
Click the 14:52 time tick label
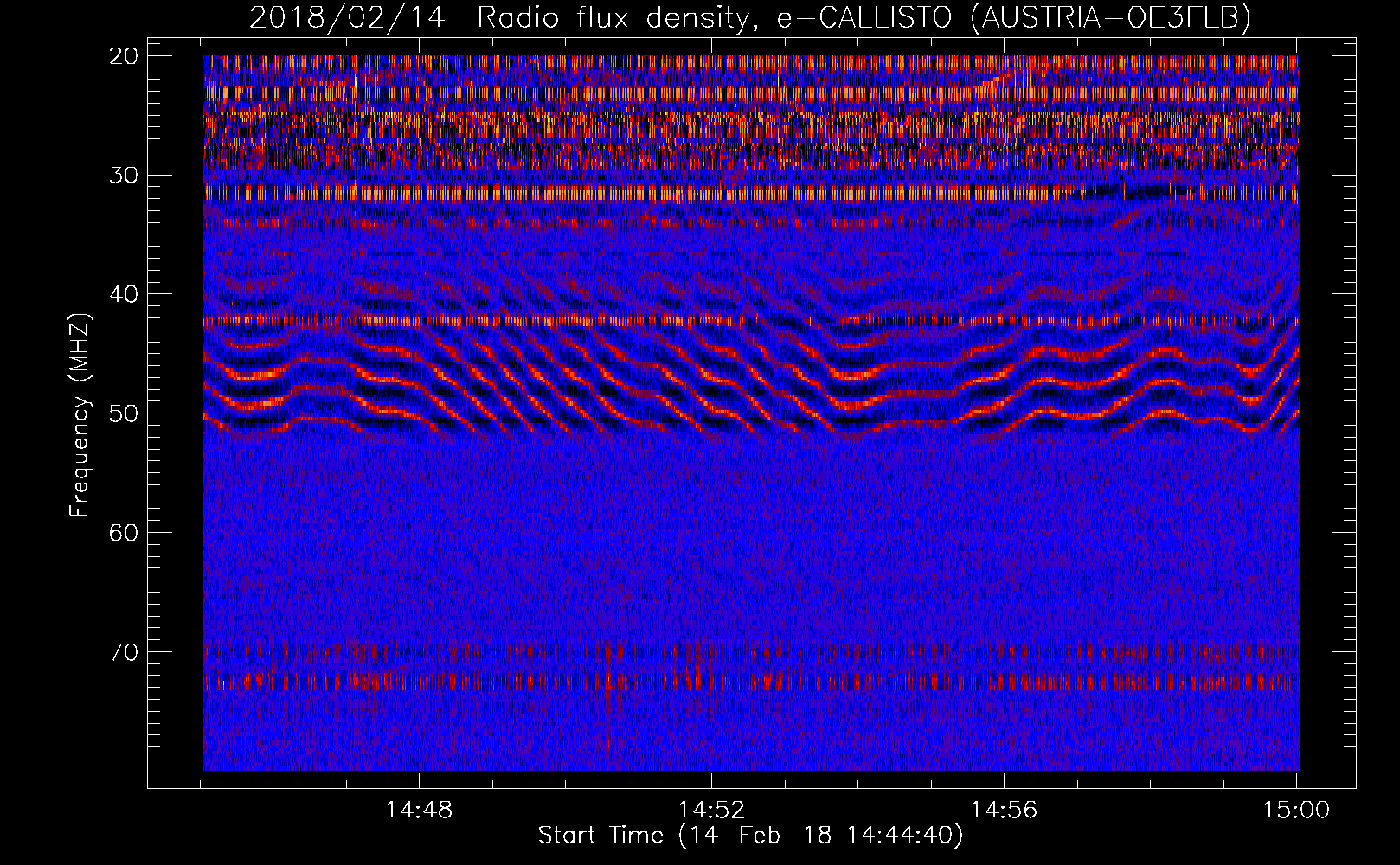pyautogui.click(x=711, y=811)
